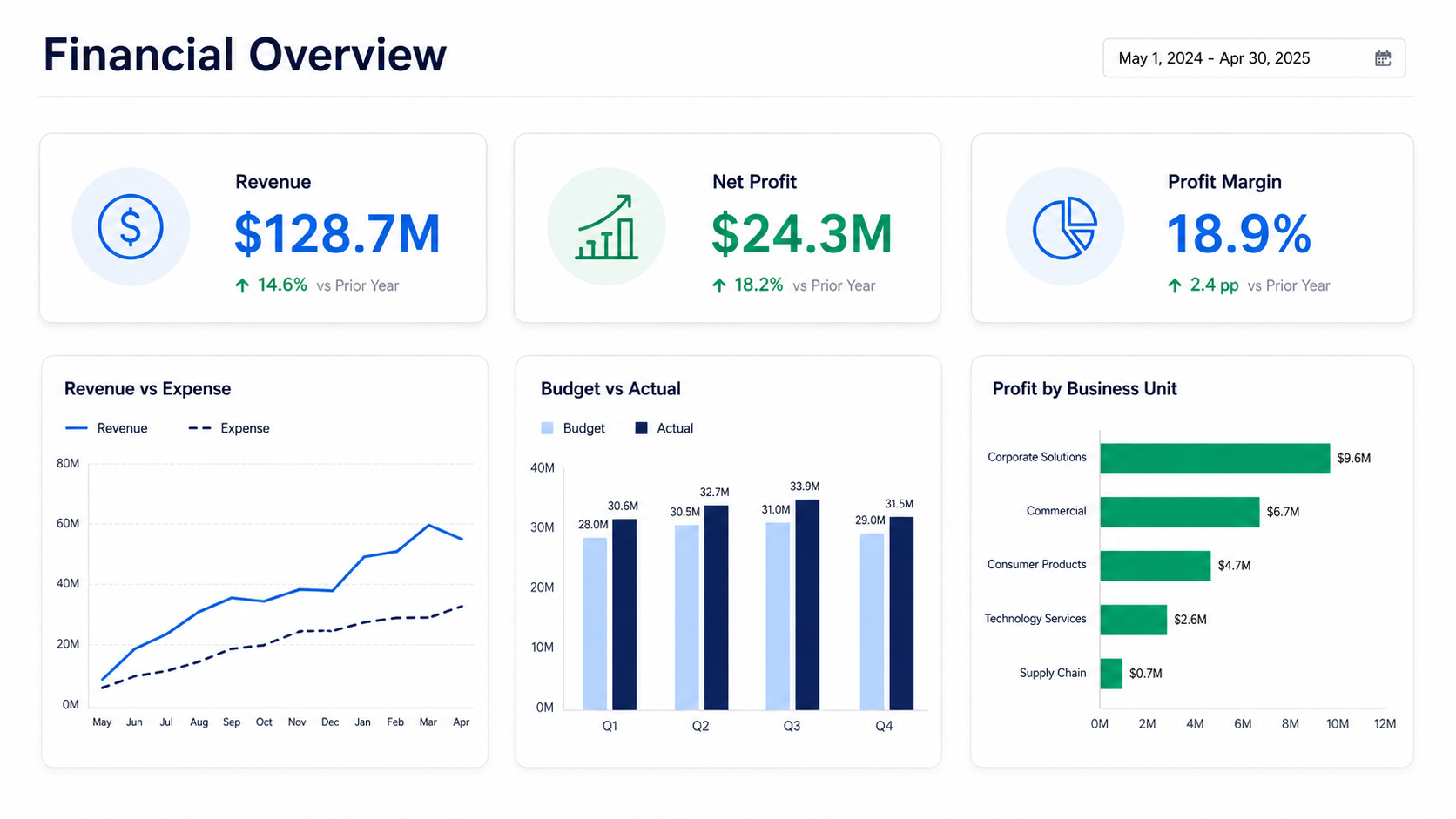Click the Technology Services axis label
This screenshot has width=1456, height=819.
(1035, 619)
